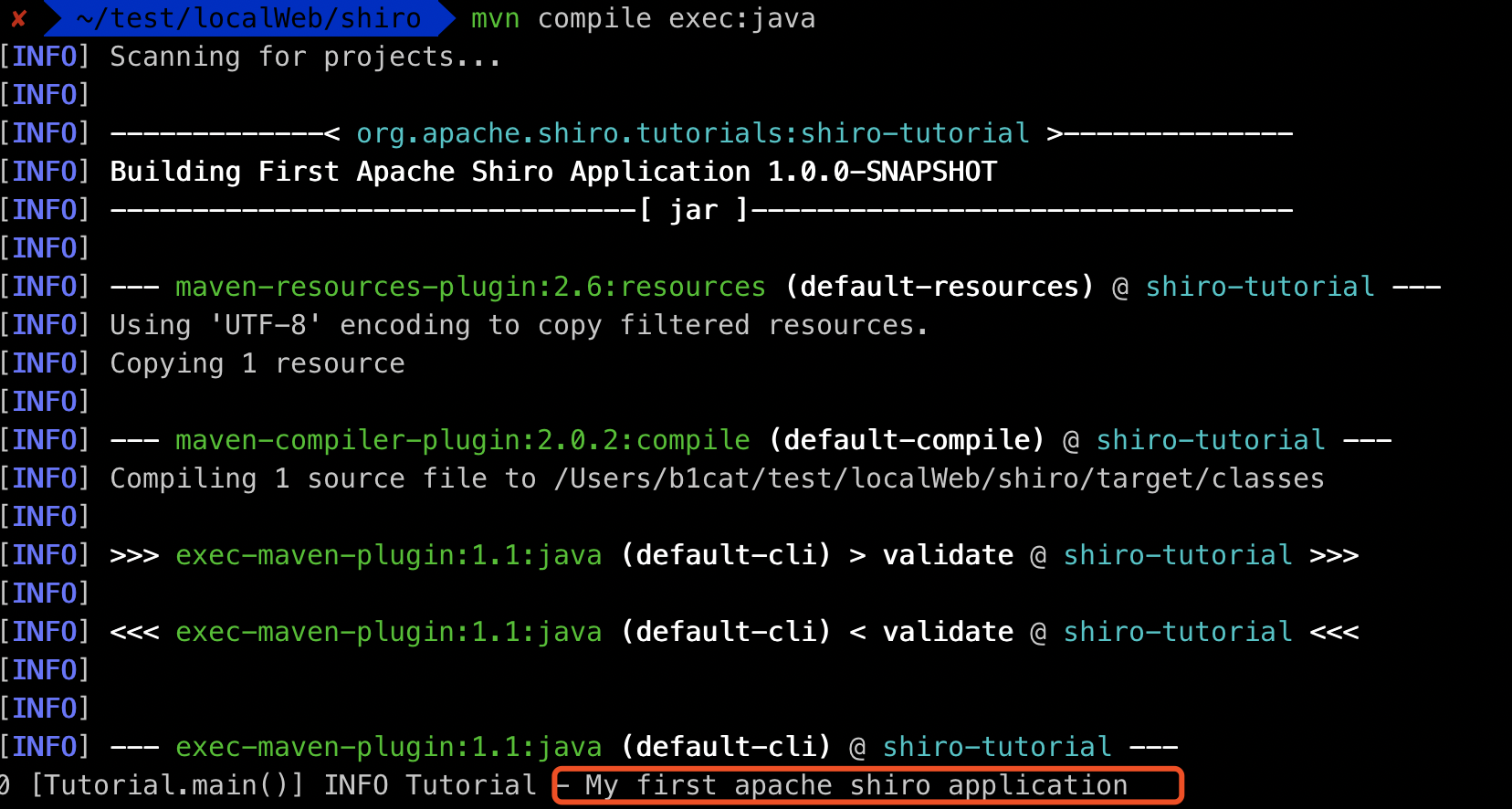
Task: Click 'Copying 1 resource' line
Action: [x=257, y=363]
